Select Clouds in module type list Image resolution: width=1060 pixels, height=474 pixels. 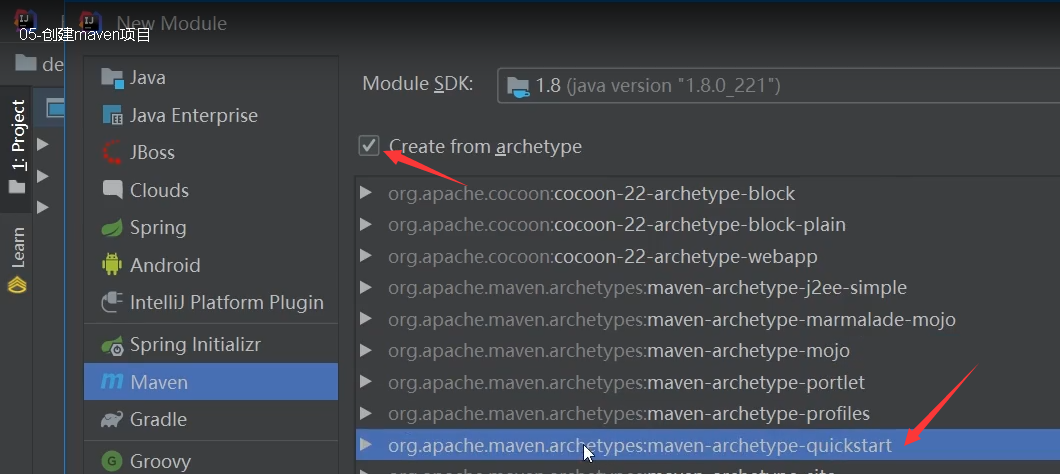point(210,190)
